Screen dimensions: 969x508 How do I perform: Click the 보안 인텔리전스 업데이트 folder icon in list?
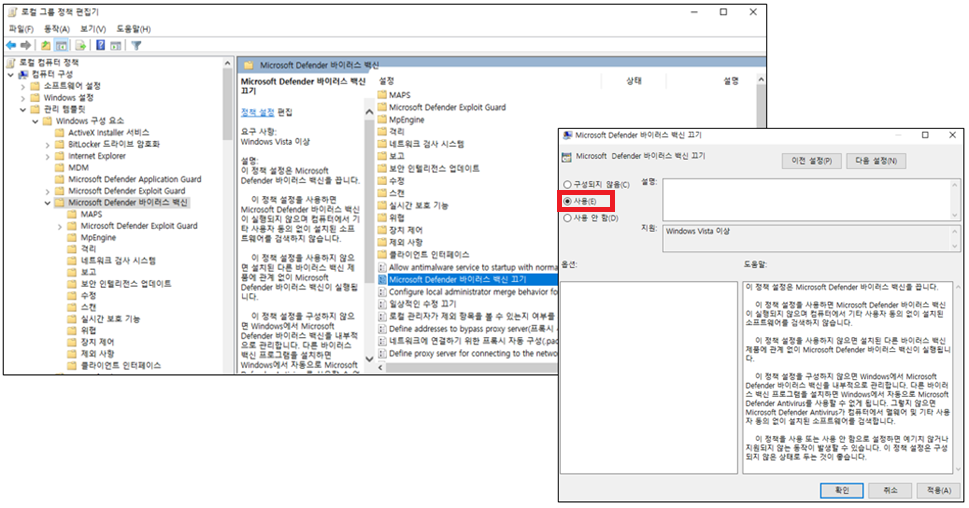point(382,169)
